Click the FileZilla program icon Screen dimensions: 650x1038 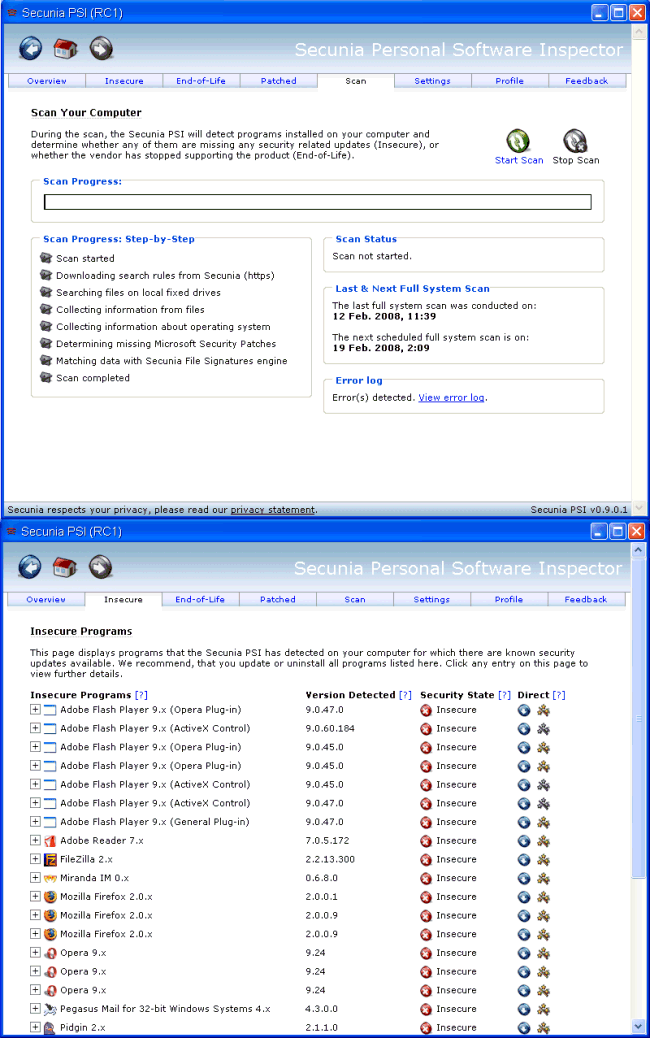pyautogui.click(x=50, y=859)
